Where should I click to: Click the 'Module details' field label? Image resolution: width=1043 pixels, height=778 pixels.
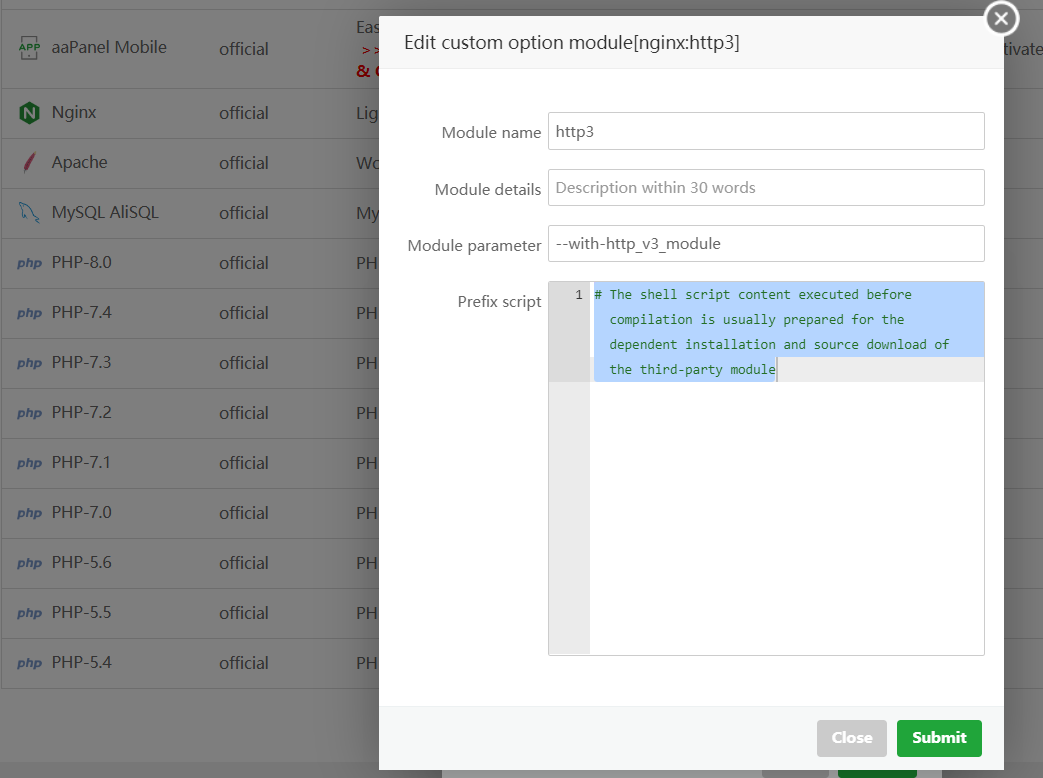[488, 190]
